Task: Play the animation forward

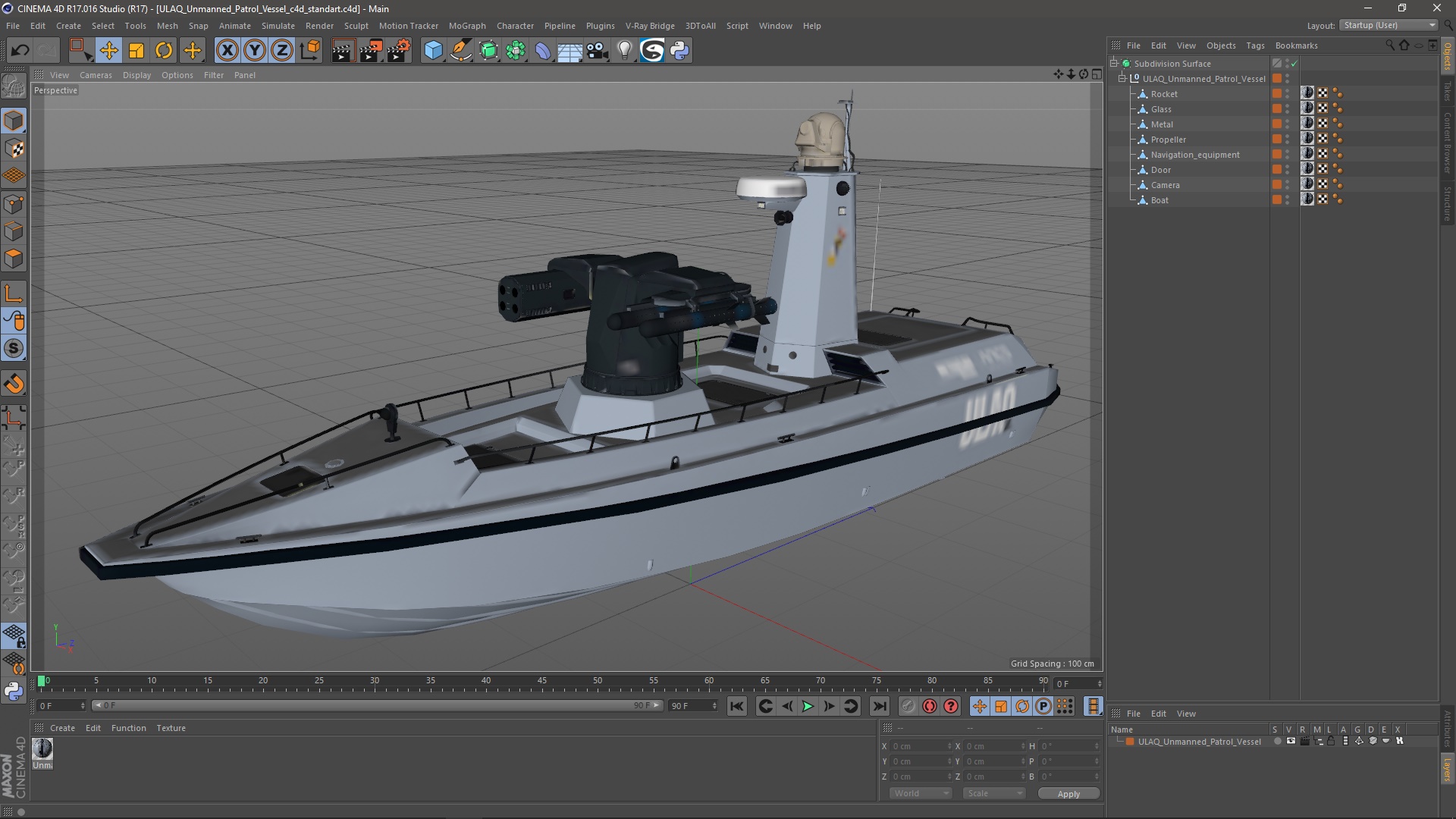Action: [x=808, y=706]
